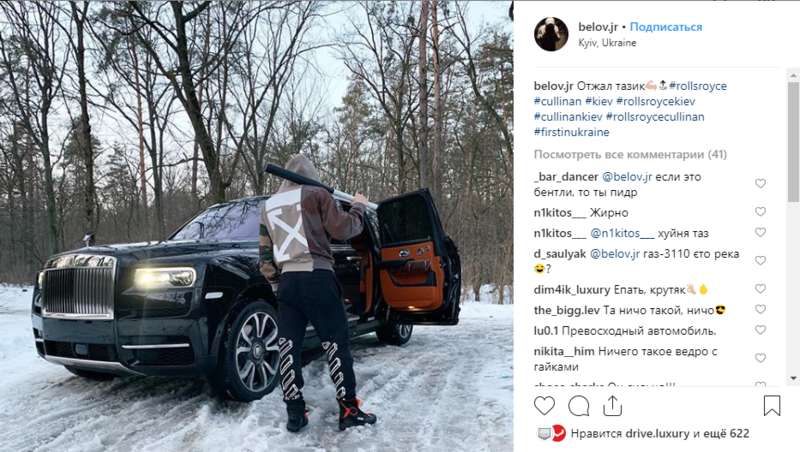Open the belov.jr profile avatar
The width and height of the screenshot is (800, 452).
[551, 34]
